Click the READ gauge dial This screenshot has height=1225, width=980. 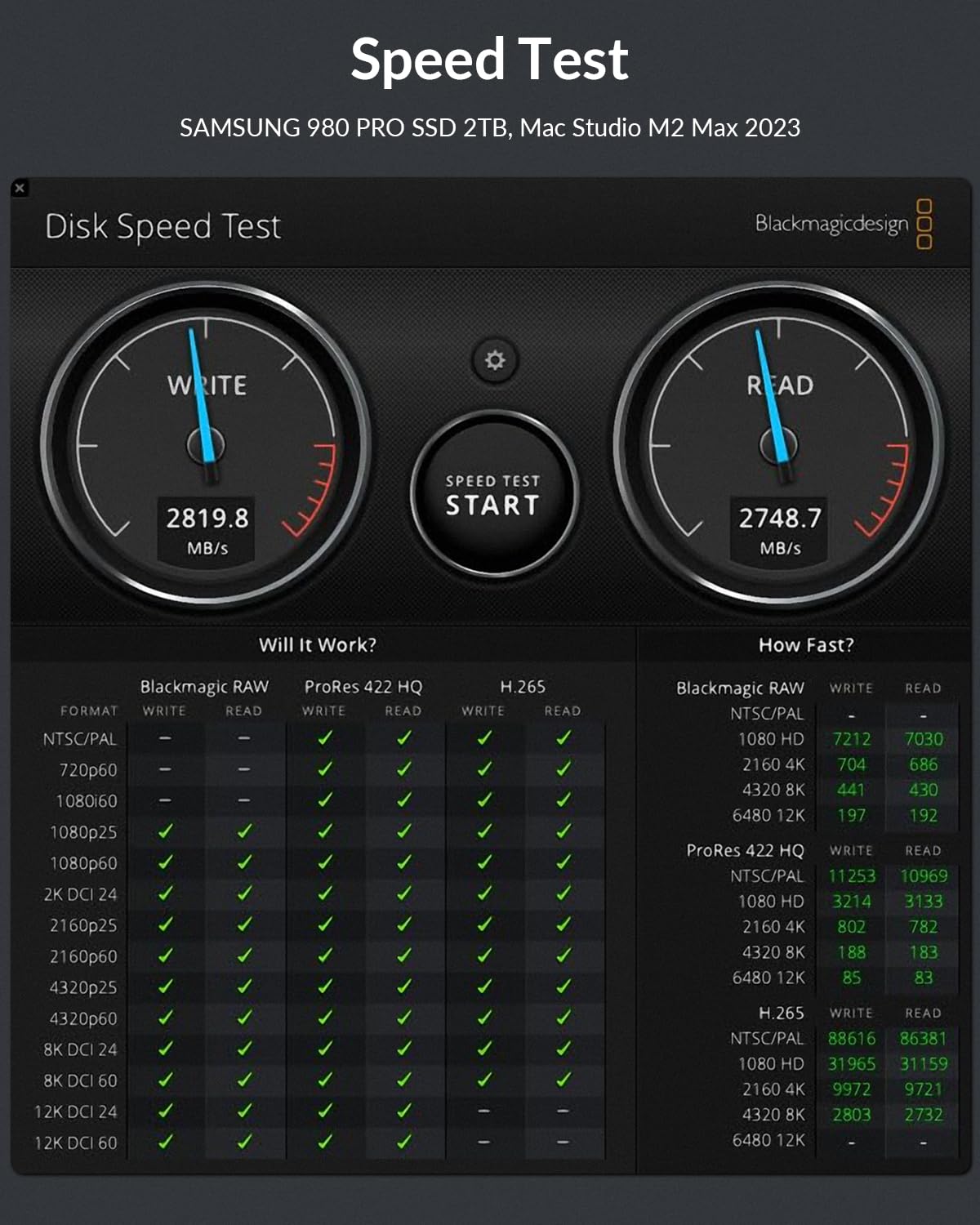pos(779,446)
